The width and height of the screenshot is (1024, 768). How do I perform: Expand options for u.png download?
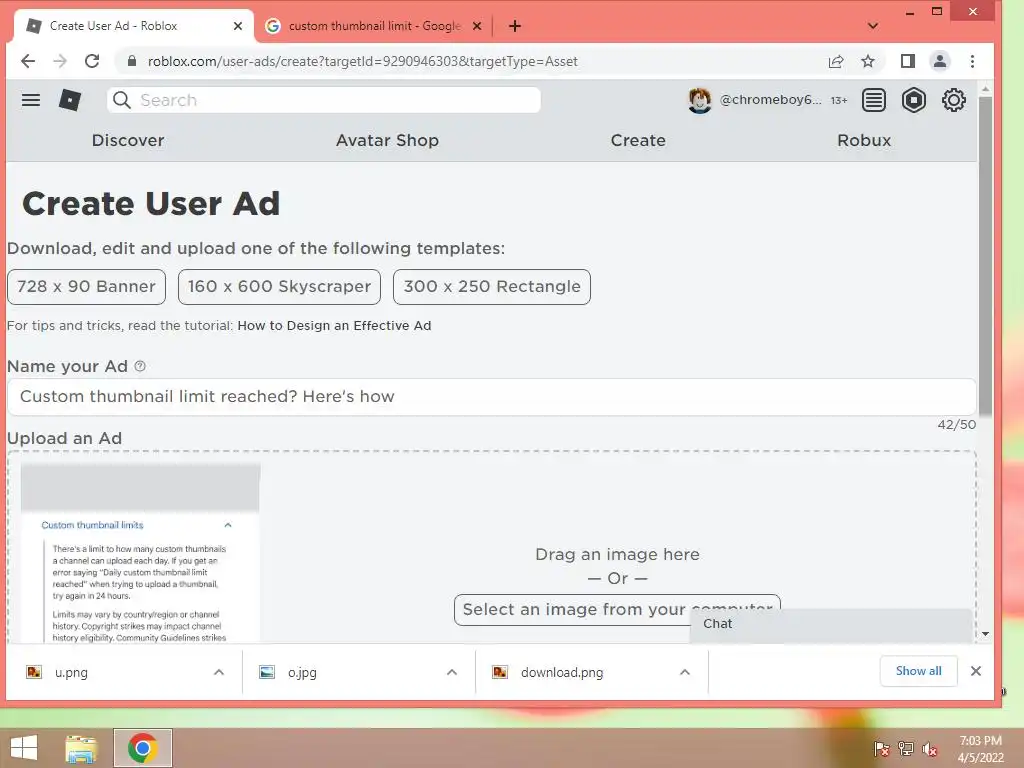[219, 672]
